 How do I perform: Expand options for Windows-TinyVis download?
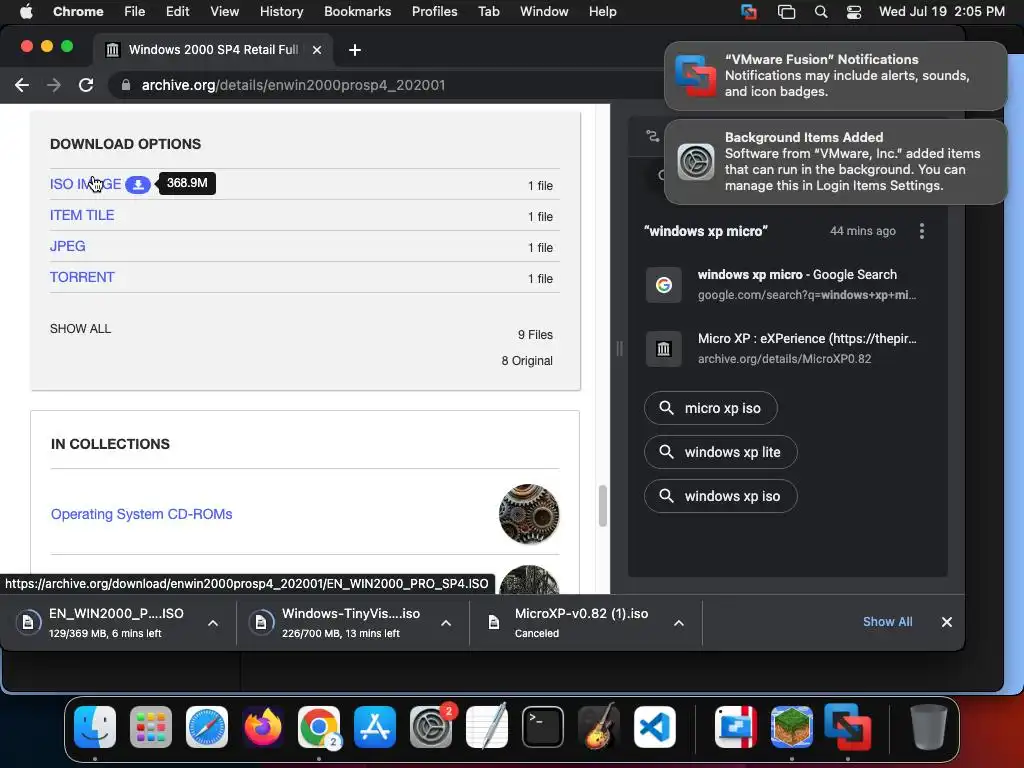pos(446,623)
